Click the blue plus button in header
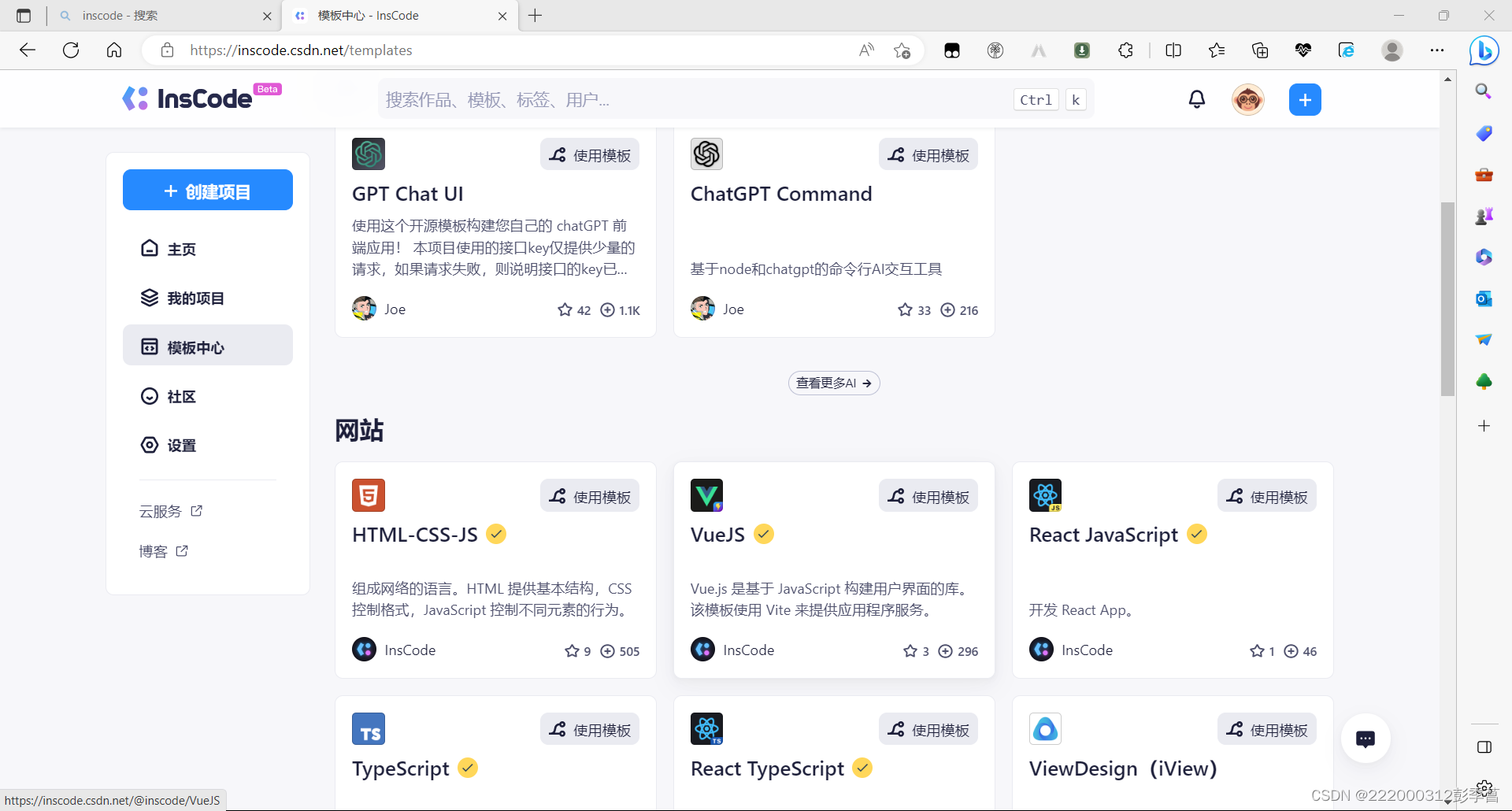Viewport: 1512px width, 811px height. (1305, 99)
